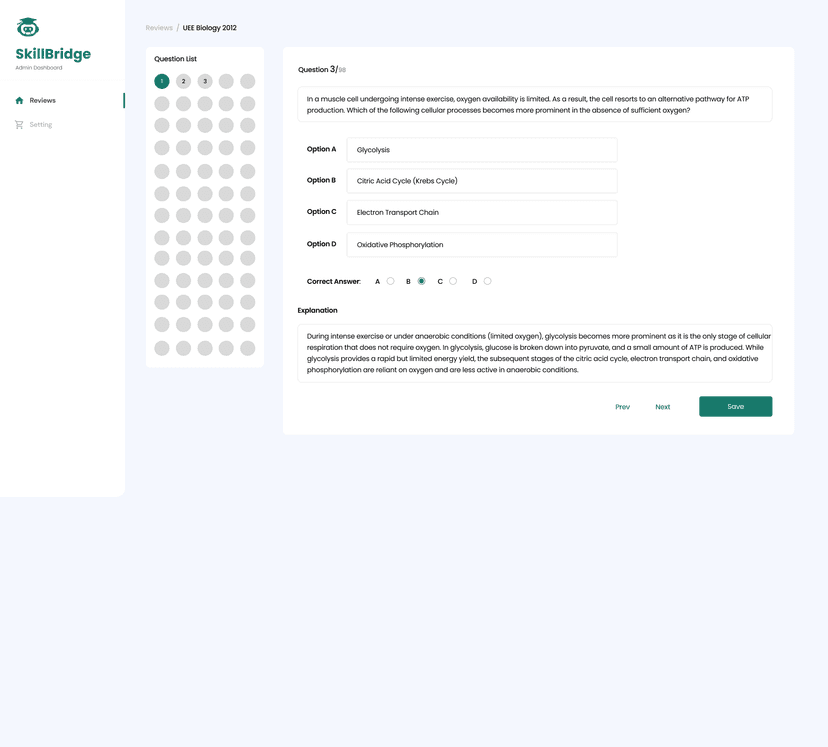Viewport: 828px width, 747px height.
Task: Click the UEE Biology 2012 breadcrumb
Action: [x=210, y=28]
